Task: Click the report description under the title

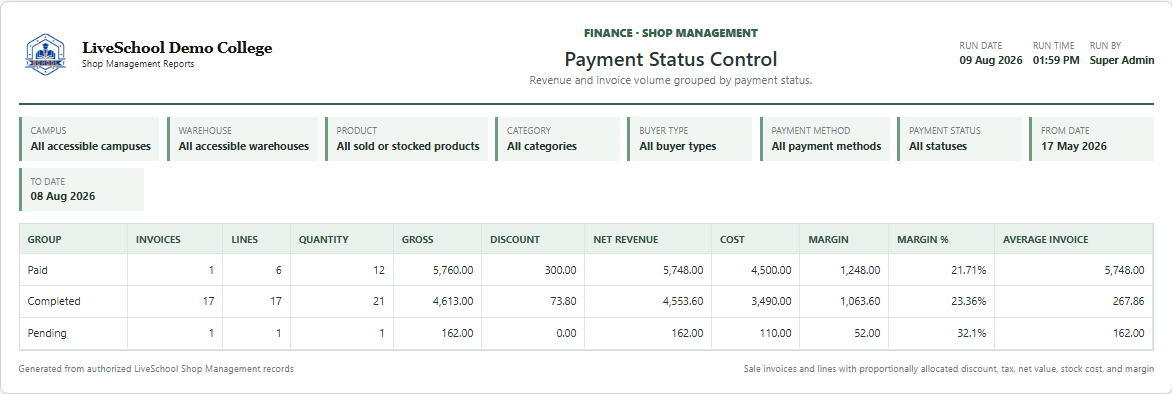Action: click(670, 80)
